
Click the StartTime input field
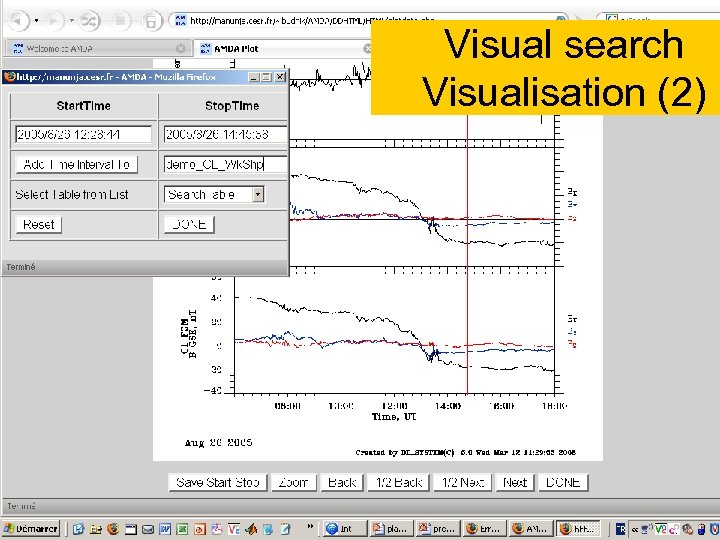83,134
